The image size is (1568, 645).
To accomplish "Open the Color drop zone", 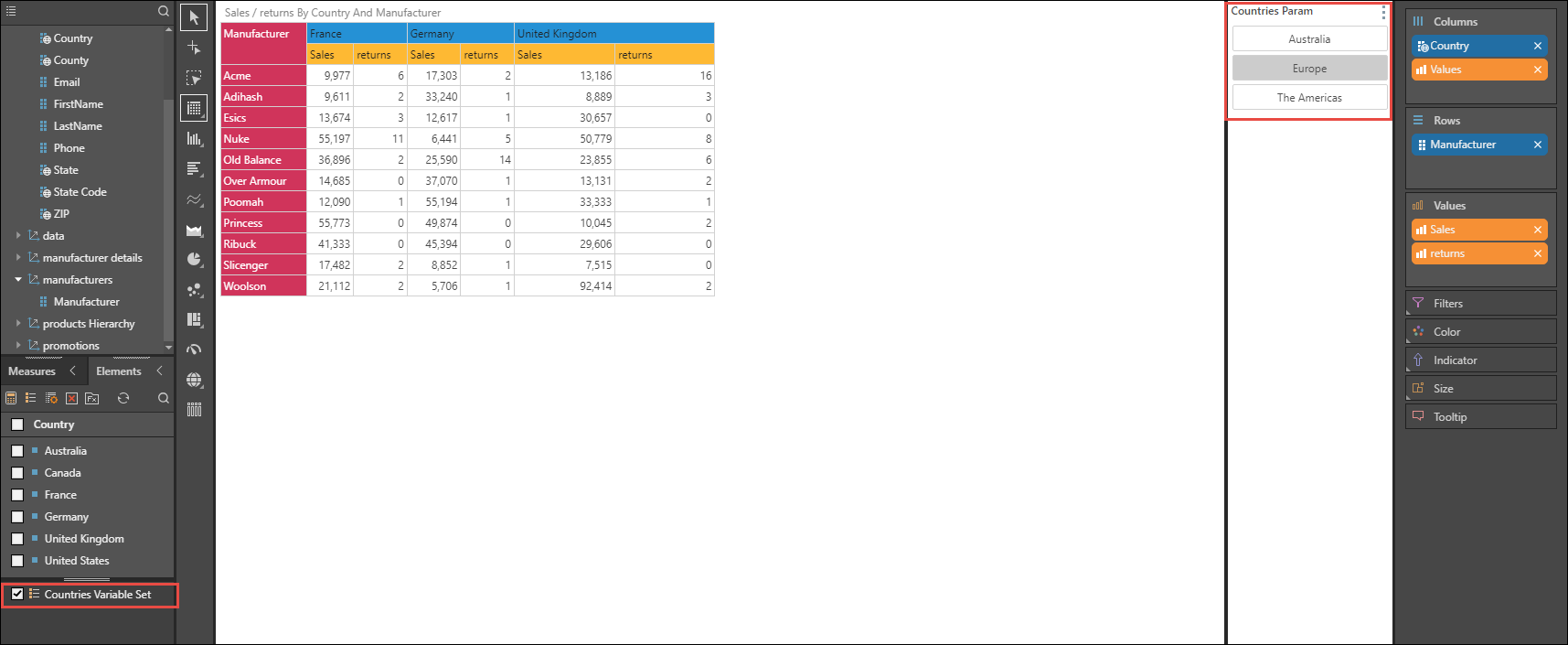I will [x=1480, y=332].
